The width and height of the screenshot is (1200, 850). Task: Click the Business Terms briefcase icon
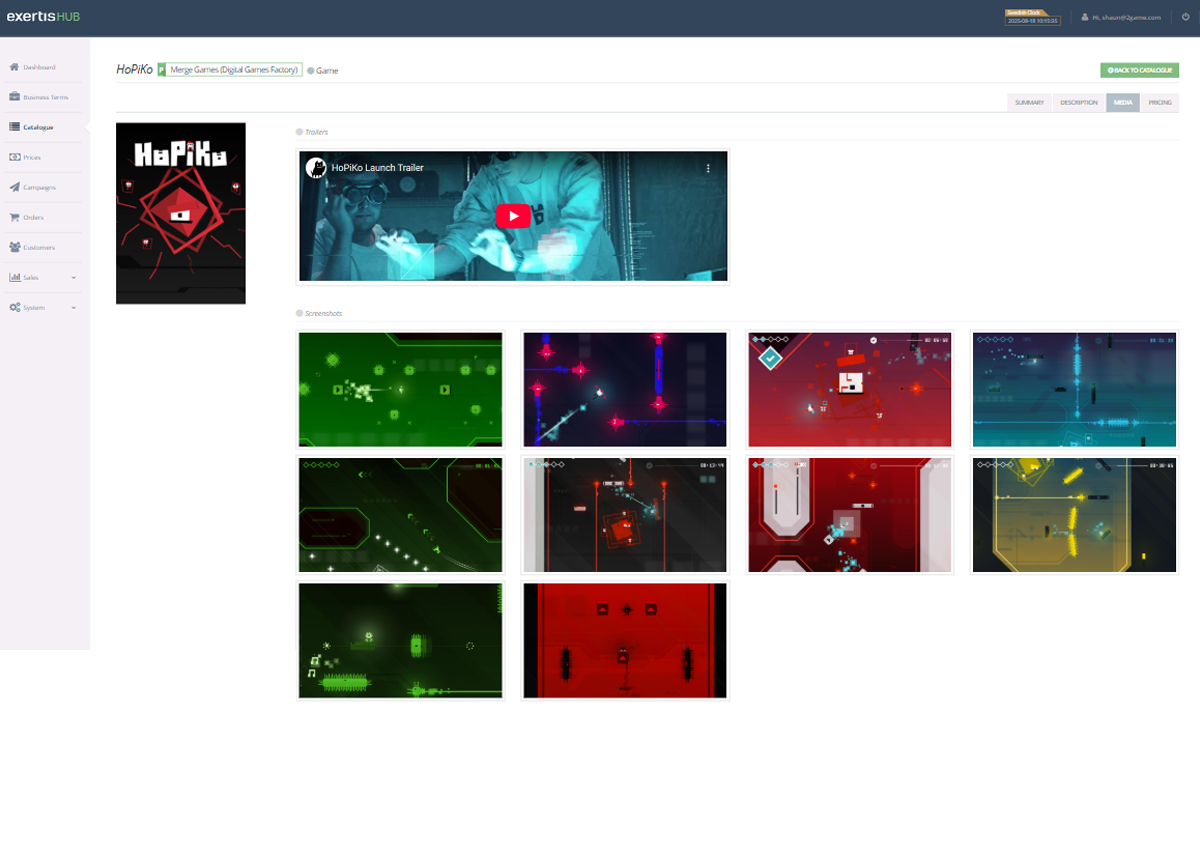(x=14, y=97)
